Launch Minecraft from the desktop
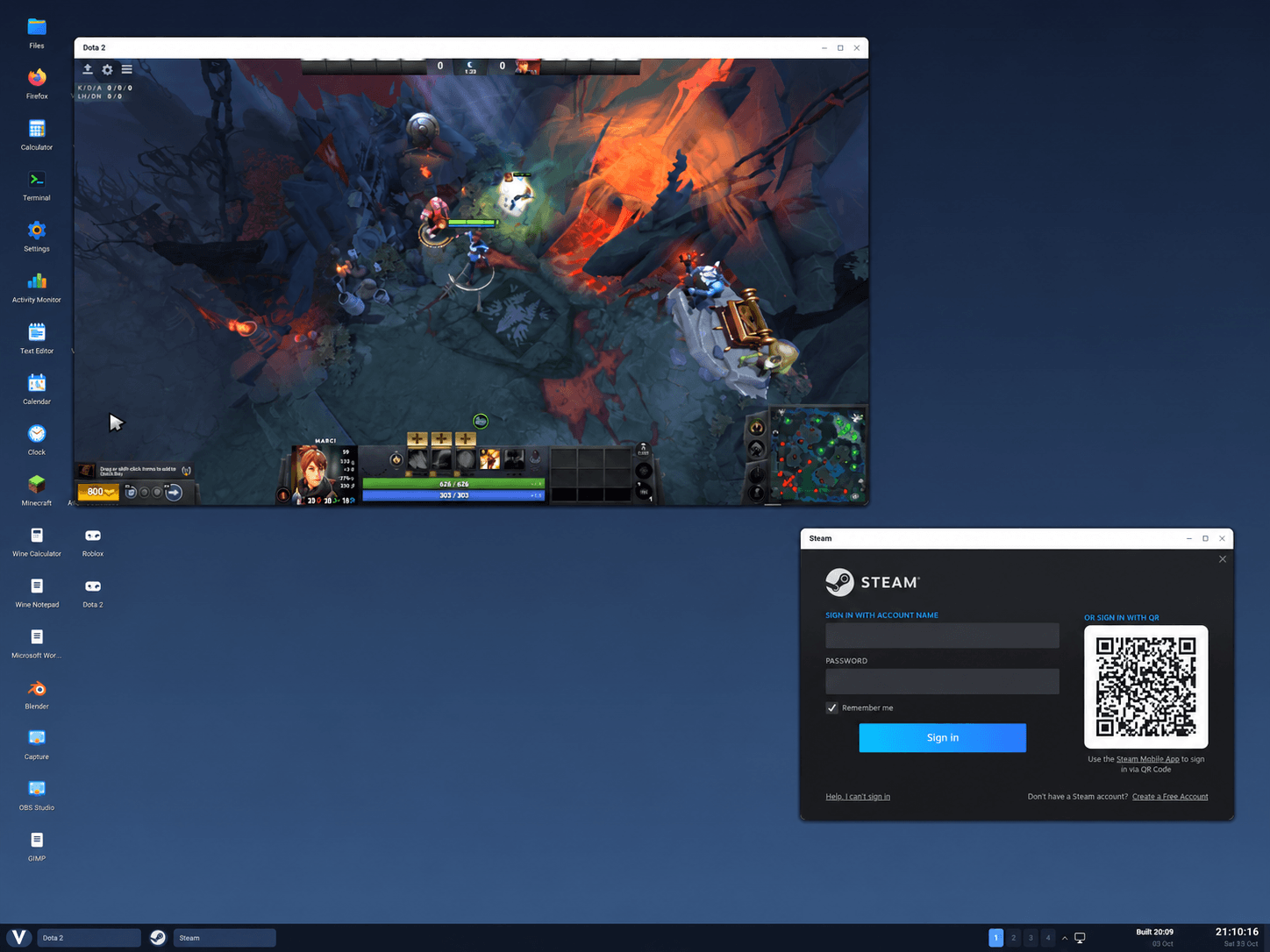Viewport: 1270px width, 952px height. pyautogui.click(x=37, y=491)
